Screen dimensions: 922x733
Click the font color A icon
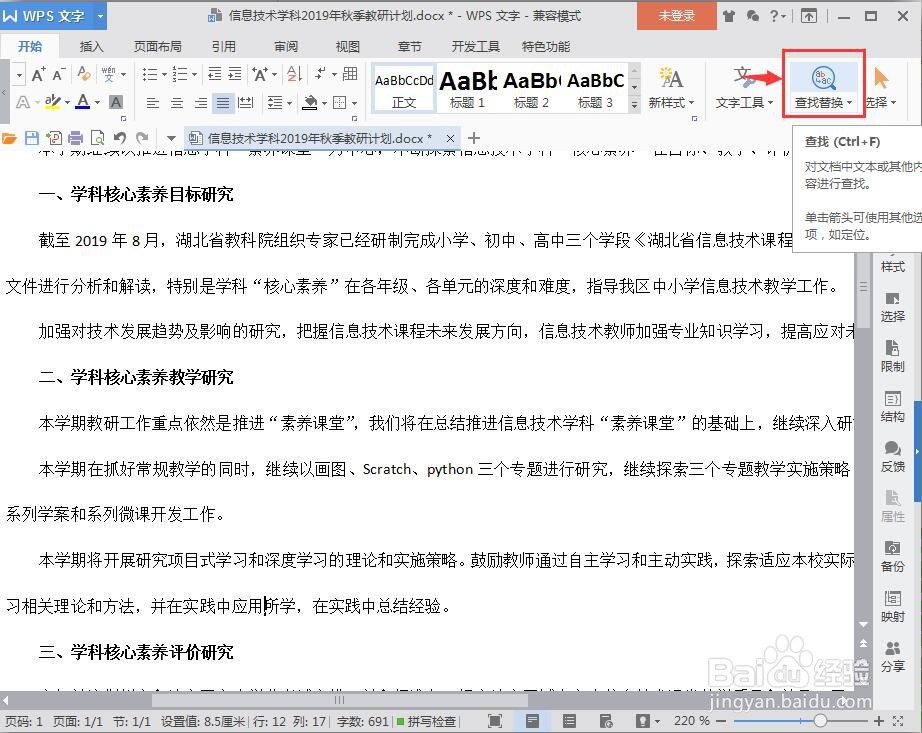click(x=83, y=102)
